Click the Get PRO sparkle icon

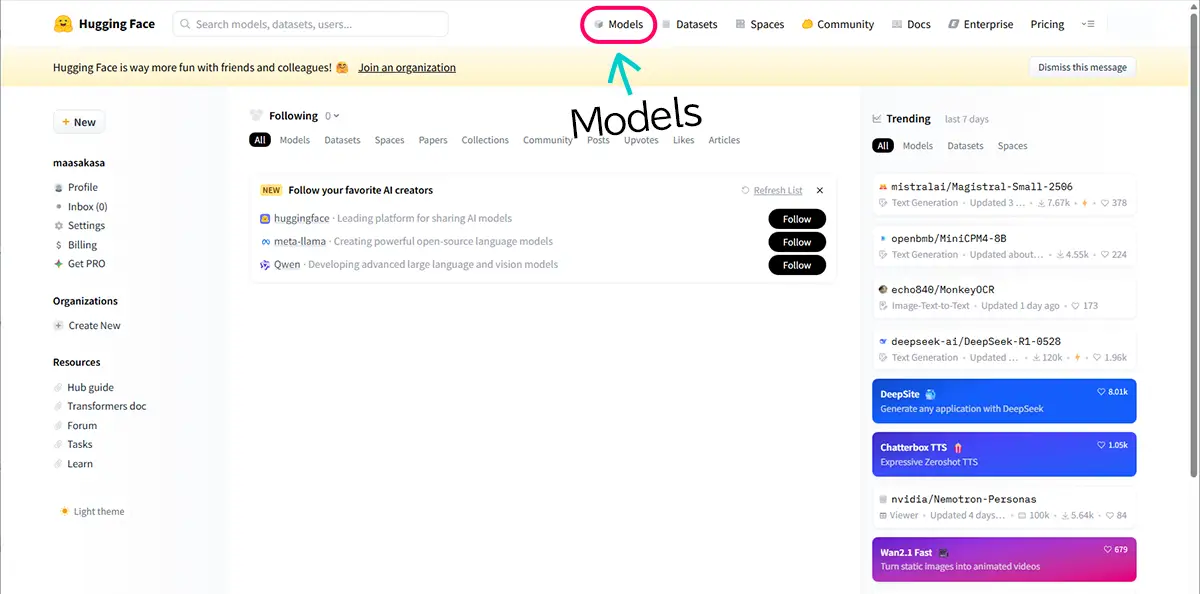(x=59, y=264)
